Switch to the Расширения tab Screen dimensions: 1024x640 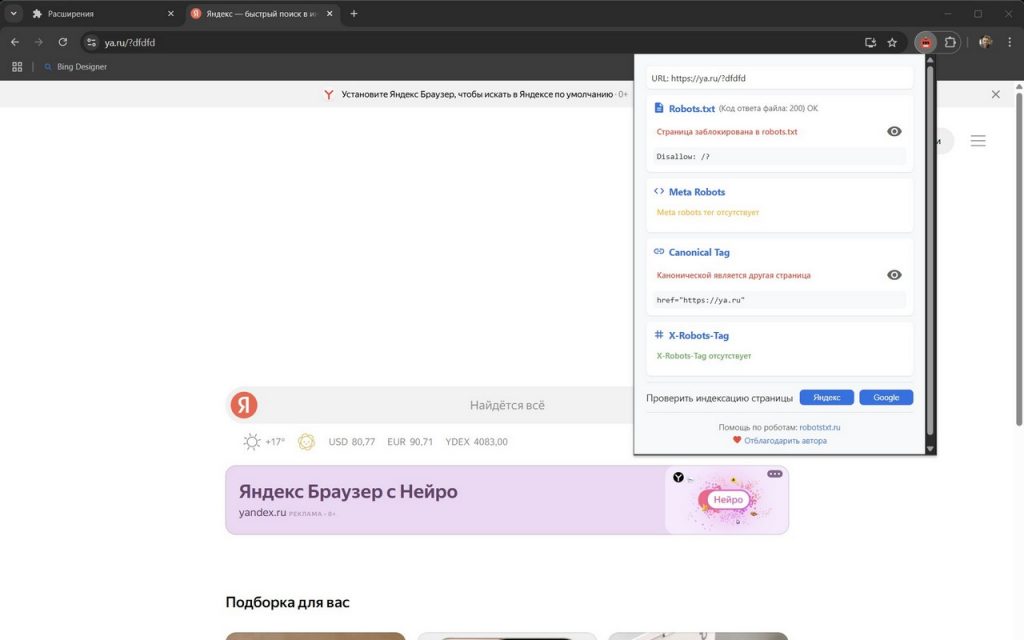click(104, 13)
